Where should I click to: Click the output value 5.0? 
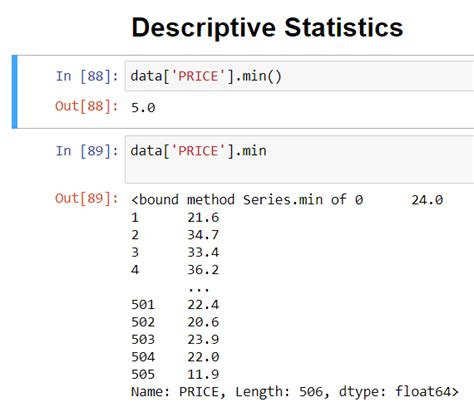click(x=143, y=108)
